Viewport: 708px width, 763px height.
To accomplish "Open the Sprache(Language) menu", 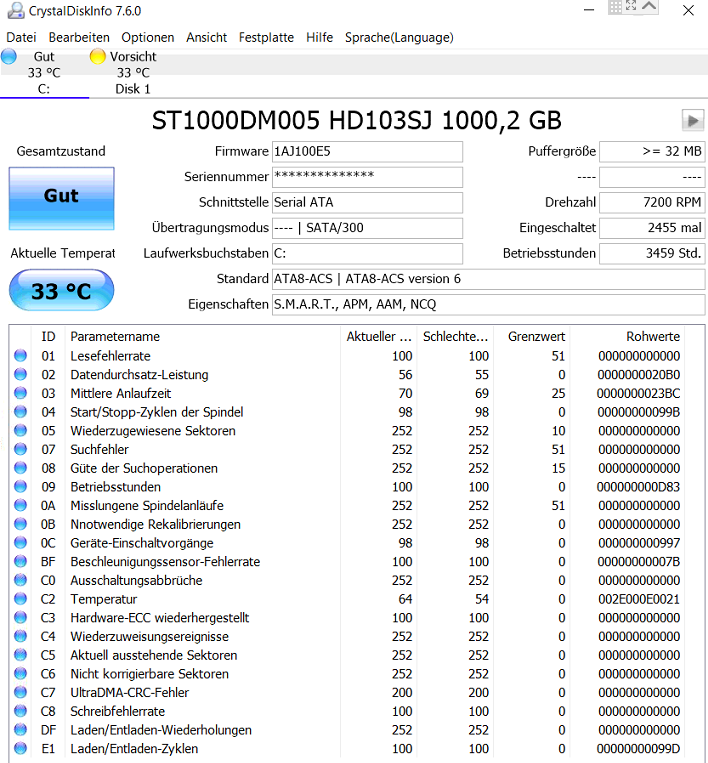I will coord(399,37).
